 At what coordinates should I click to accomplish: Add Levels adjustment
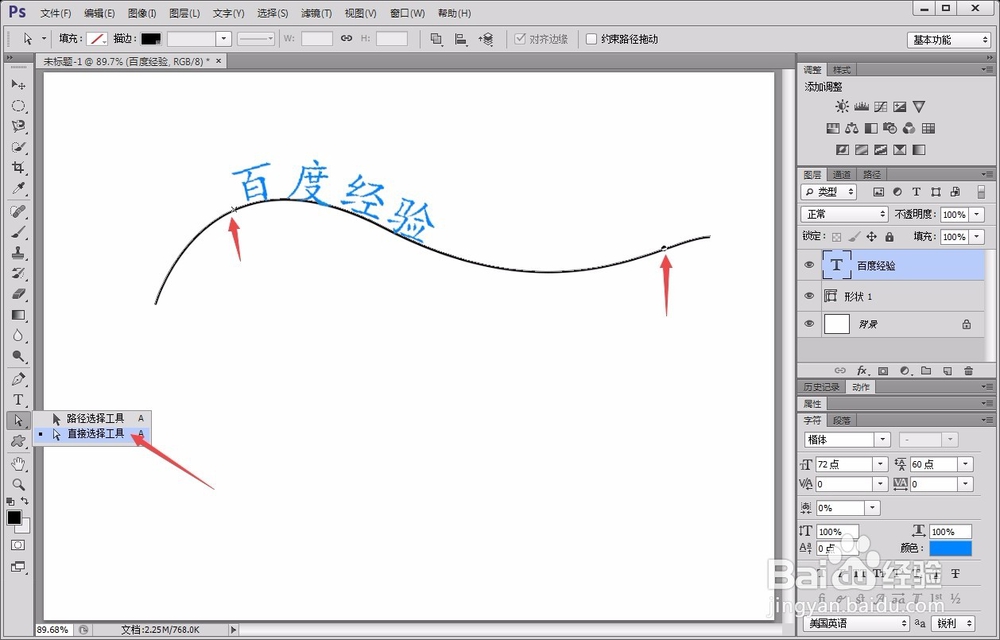coord(862,106)
